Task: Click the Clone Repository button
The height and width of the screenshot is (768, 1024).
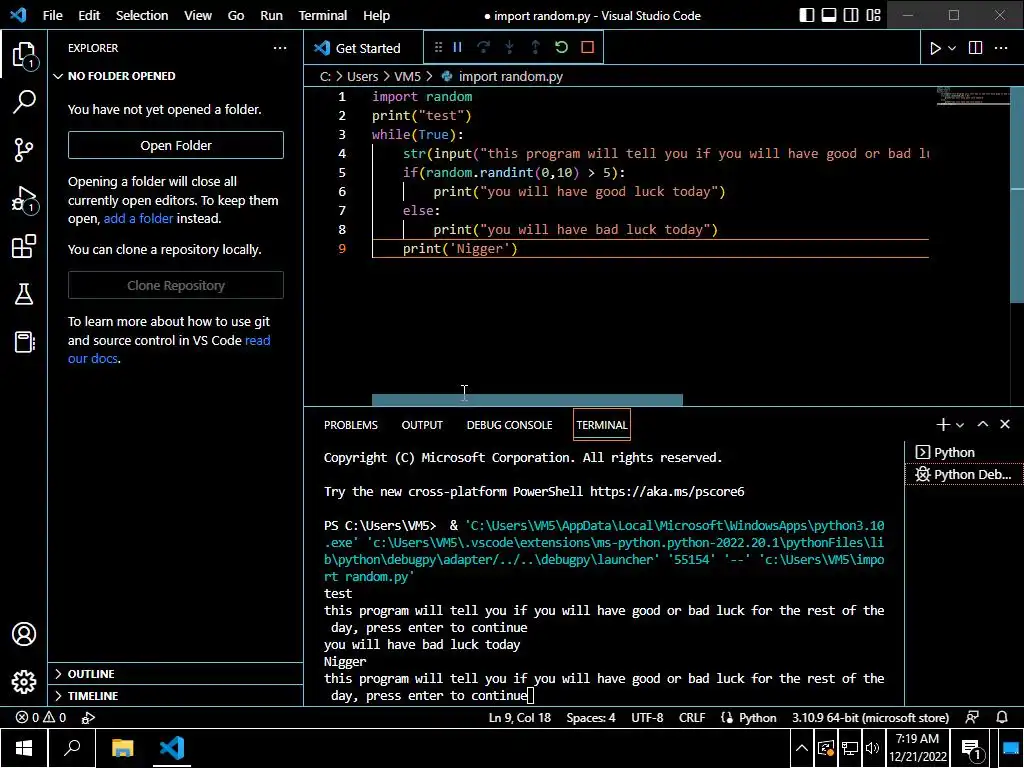Action: (176, 285)
